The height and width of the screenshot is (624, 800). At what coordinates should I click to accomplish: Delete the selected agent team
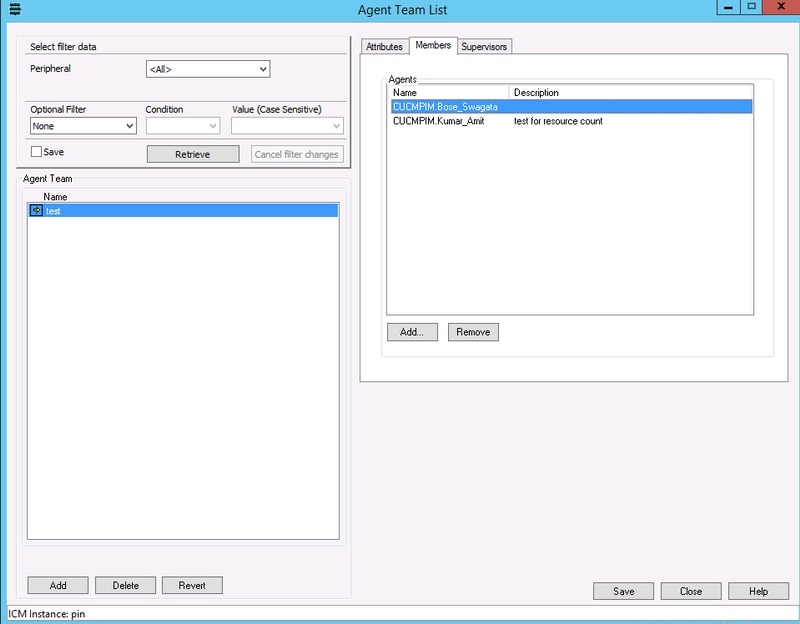[126, 585]
